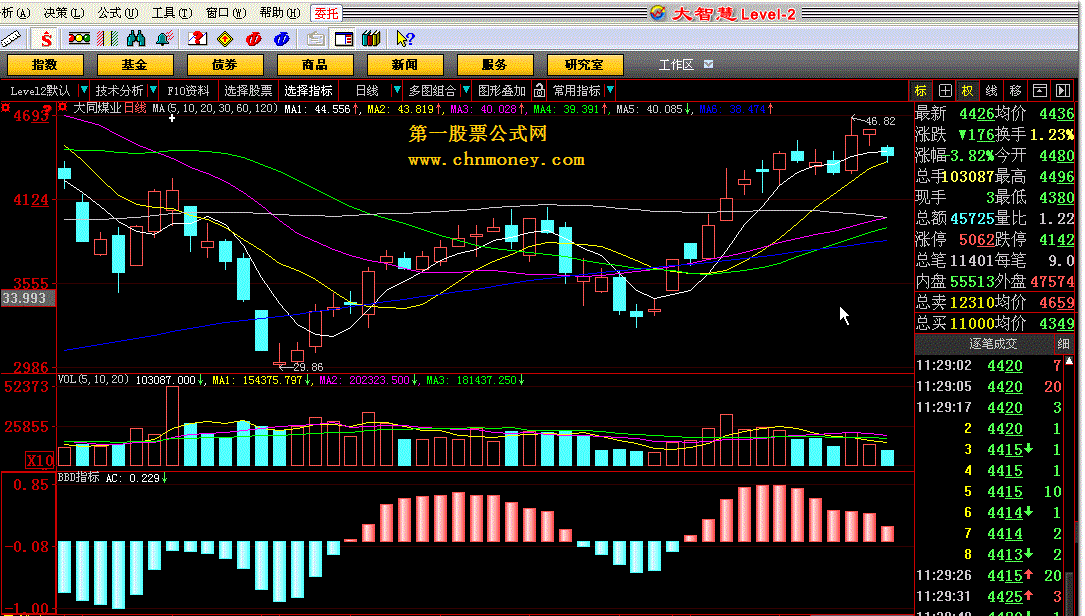The height and width of the screenshot is (616, 1085).
Task: Open the 工作区 workspace dropdown arrow
Action: (x=709, y=64)
